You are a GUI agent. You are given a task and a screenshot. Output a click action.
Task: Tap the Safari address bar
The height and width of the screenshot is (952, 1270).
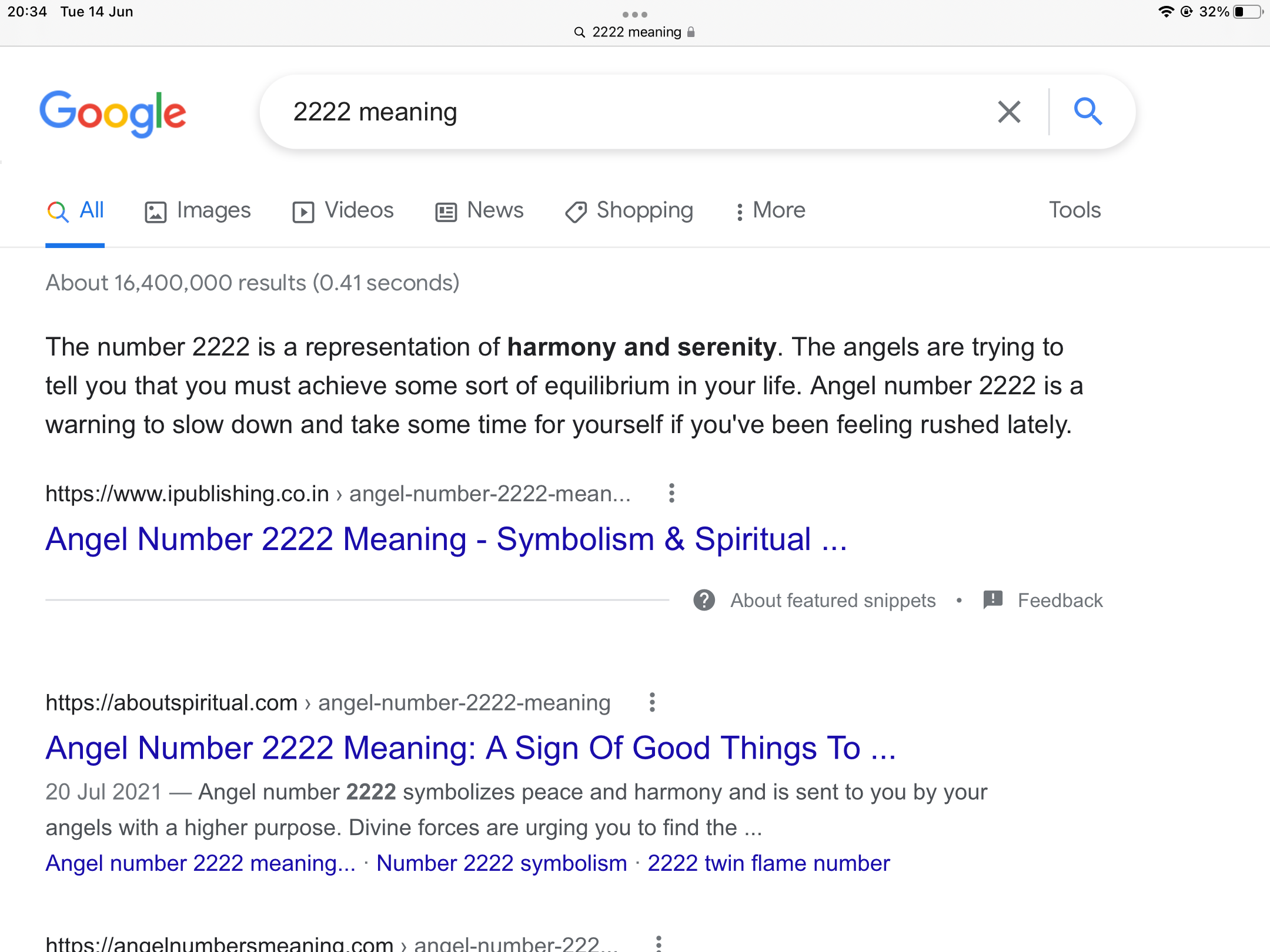point(635,32)
